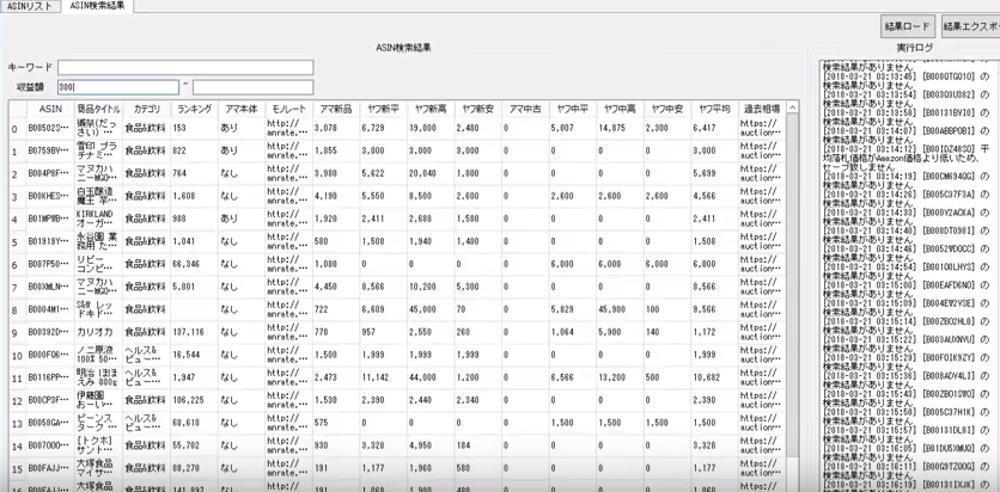Click the 結果エクスポート button
Screen dimensions: 1000x492
971,27
